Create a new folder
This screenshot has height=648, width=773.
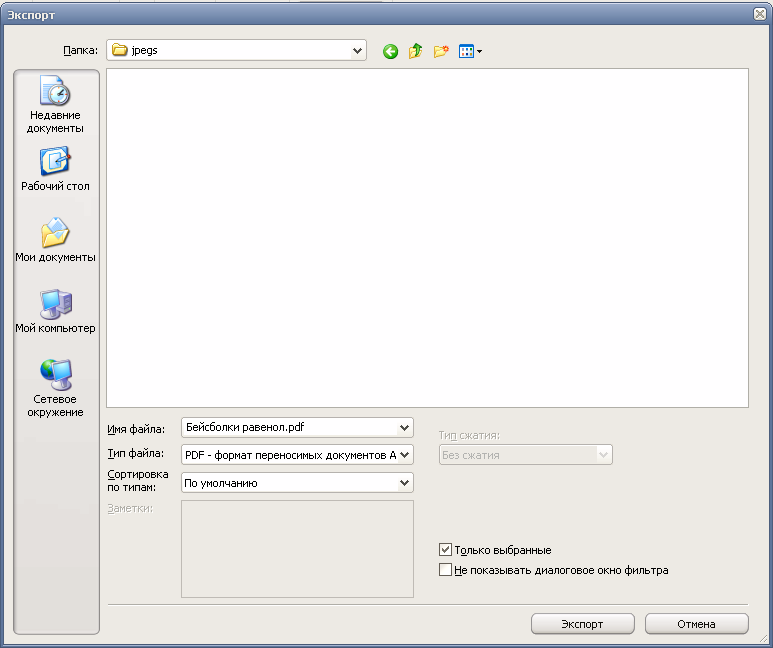click(441, 51)
